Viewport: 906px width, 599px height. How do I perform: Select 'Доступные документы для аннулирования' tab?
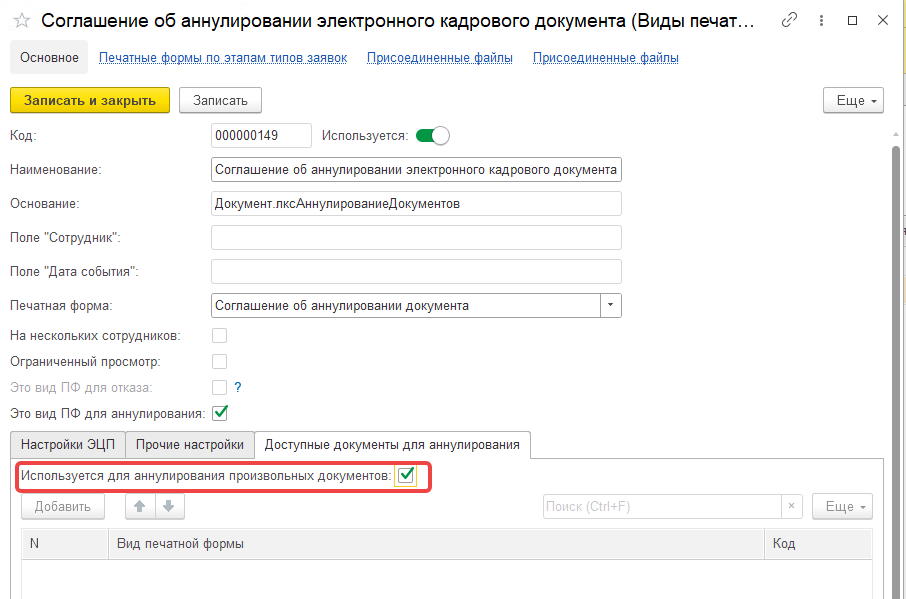[392, 445]
